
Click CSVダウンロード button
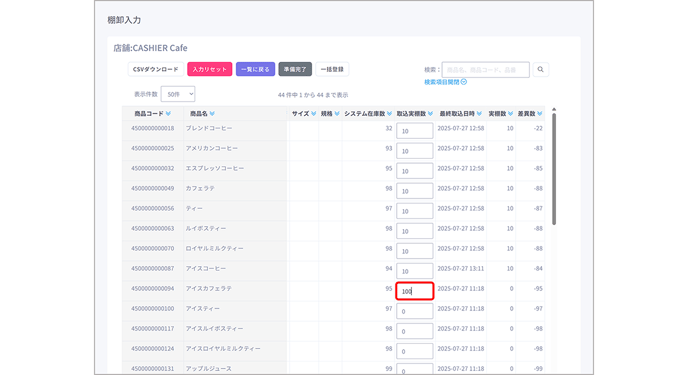point(156,69)
